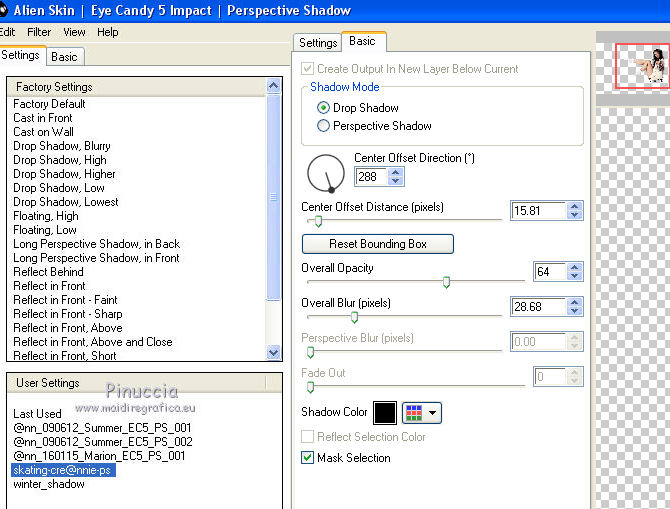Decrease Overall Opacity with down arrow
670x509 pixels.
[575, 276]
